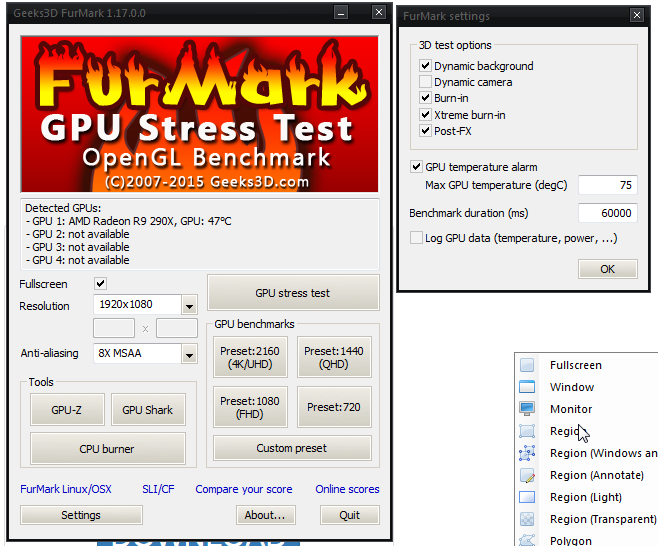This screenshot has width=658, height=546.
Task: Open the FurMark Linux/OSX link
Action: pos(66,489)
